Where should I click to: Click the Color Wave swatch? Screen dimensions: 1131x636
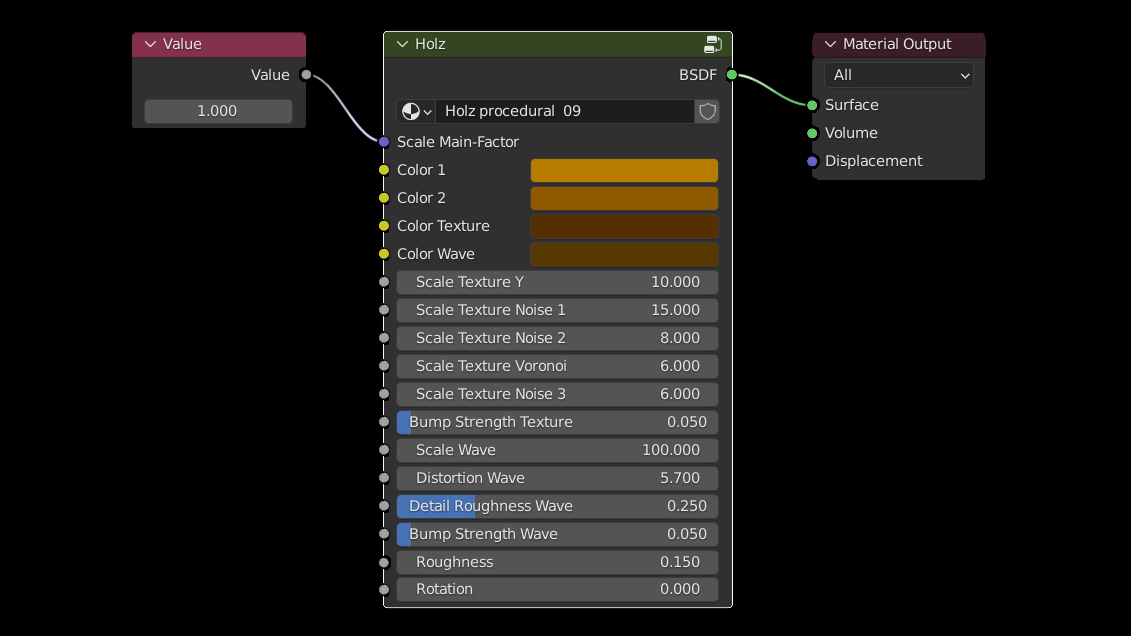click(x=624, y=254)
